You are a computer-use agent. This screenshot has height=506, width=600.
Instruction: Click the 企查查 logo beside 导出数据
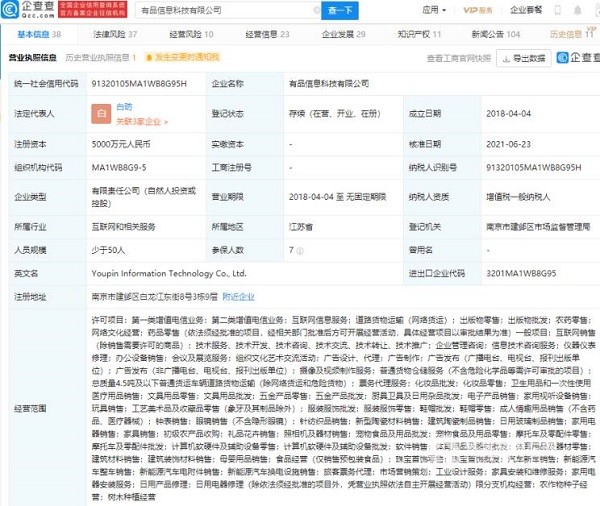pos(578,58)
